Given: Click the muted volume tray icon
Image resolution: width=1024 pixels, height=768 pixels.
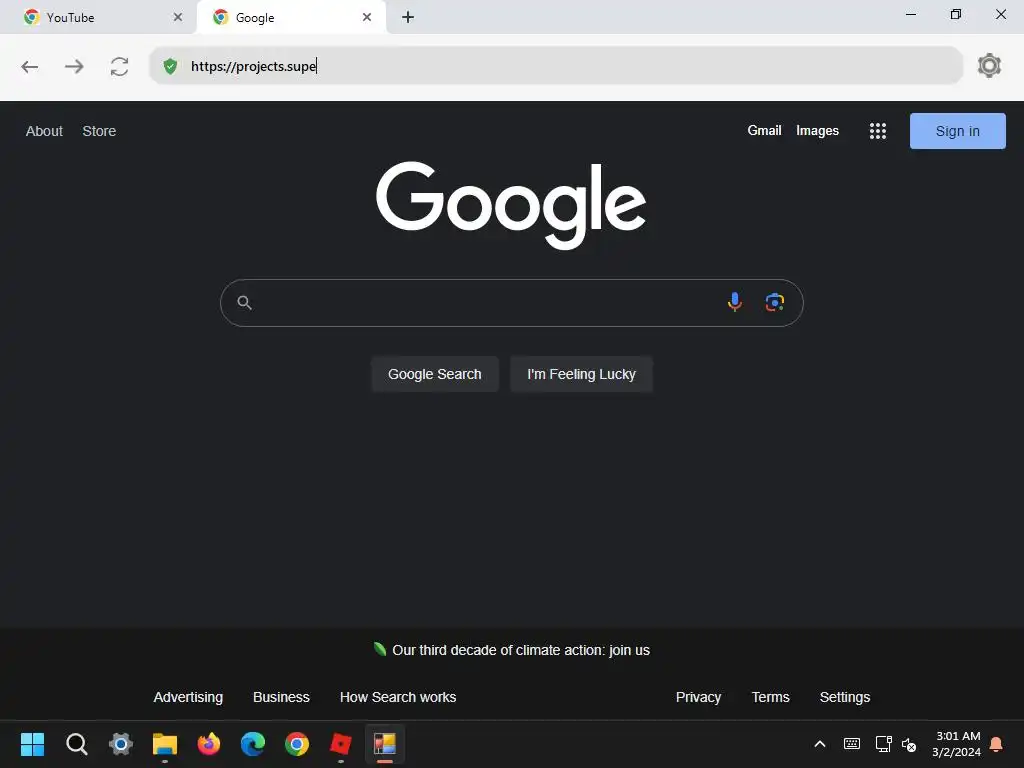Looking at the screenshot, I should point(909,744).
